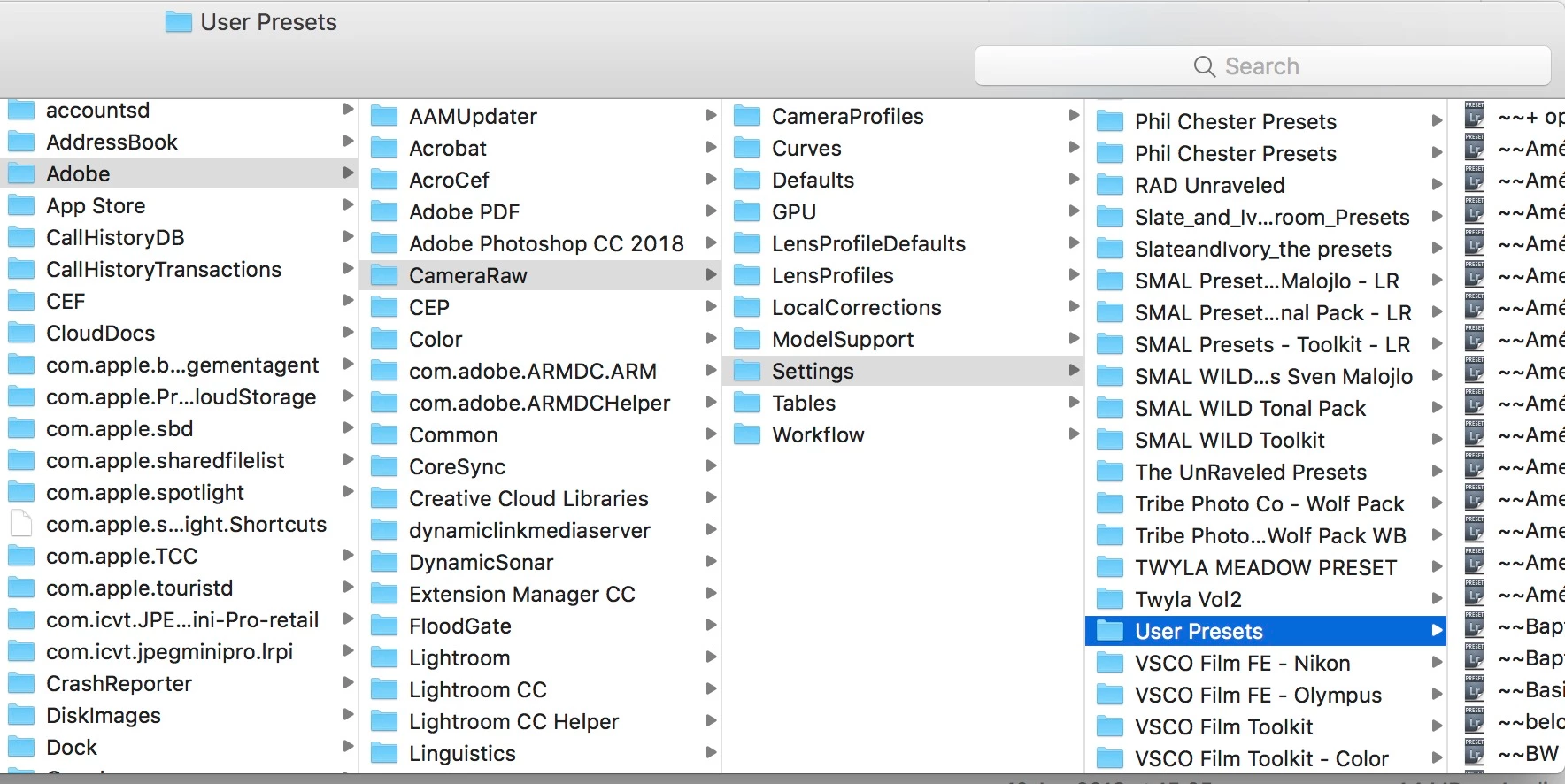Click the User Presets title folder icon
Screen dimensions: 1565x784
(x=179, y=22)
